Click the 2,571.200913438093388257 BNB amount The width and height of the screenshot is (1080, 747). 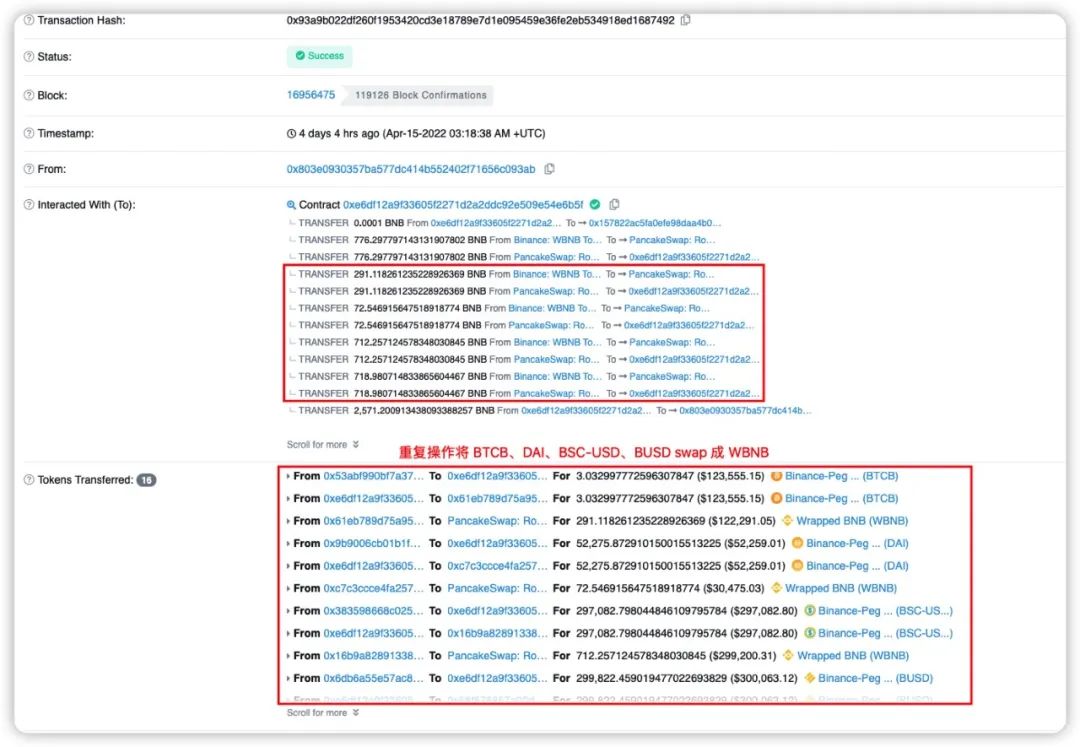pyautogui.click(x=424, y=410)
